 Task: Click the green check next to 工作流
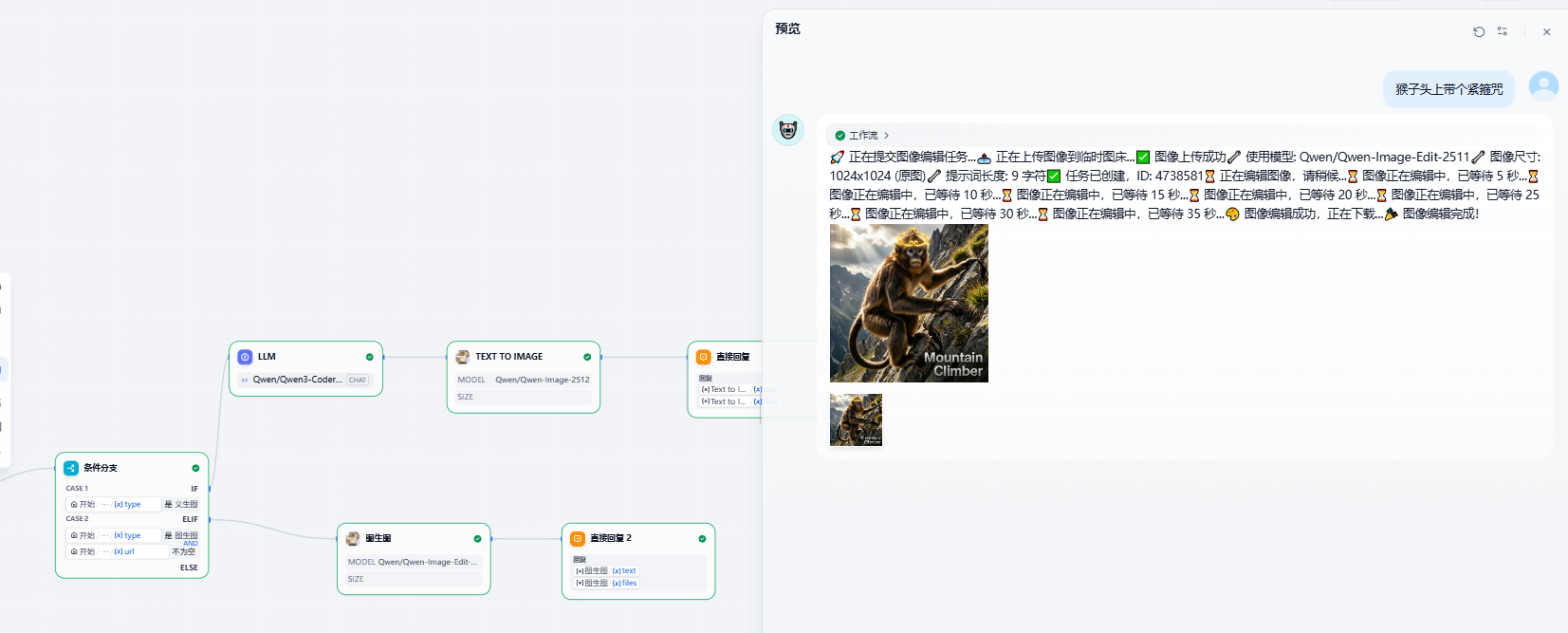pos(839,136)
